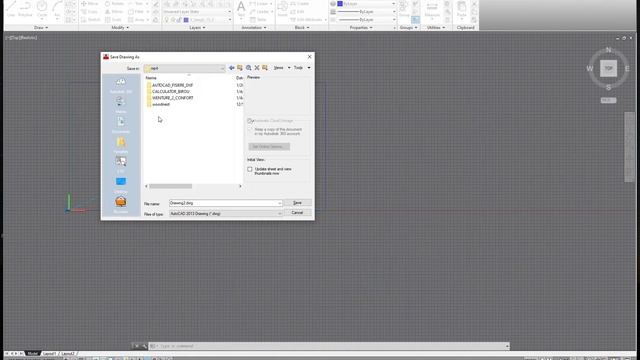Expand the Block panel title
The width and height of the screenshot is (640, 360).
302,27
